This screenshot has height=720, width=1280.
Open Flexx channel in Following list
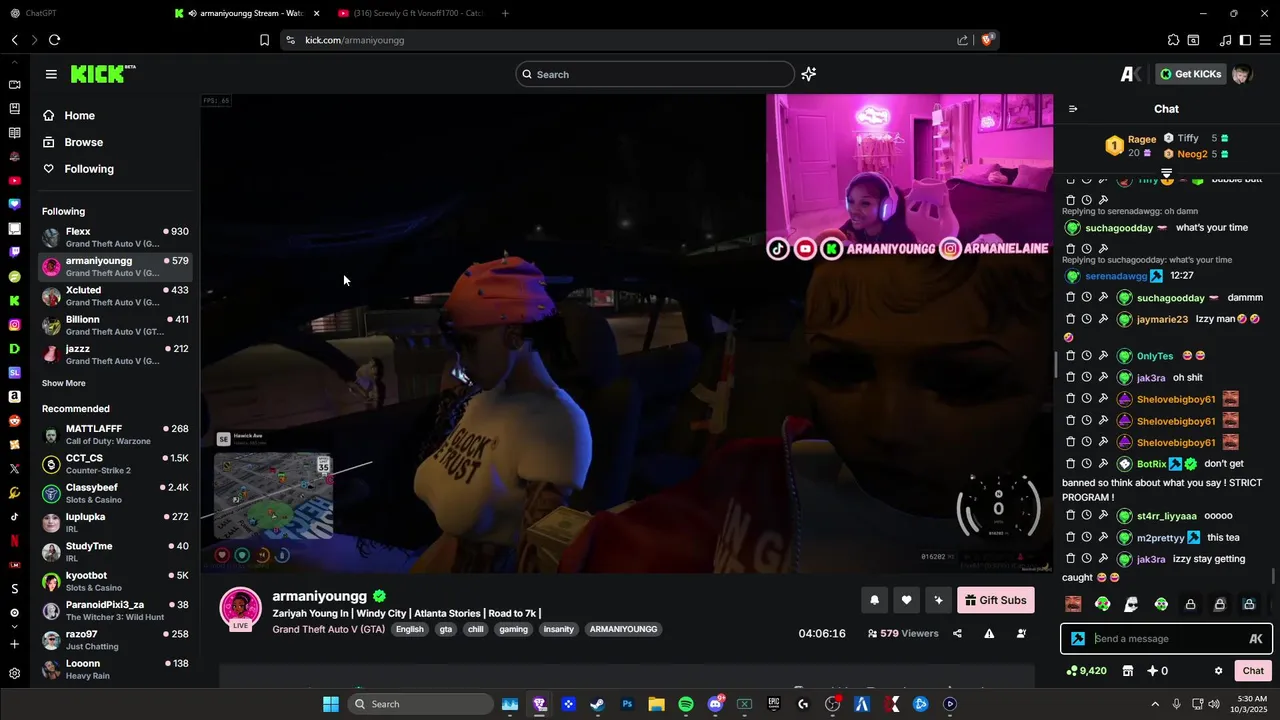pos(115,237)
